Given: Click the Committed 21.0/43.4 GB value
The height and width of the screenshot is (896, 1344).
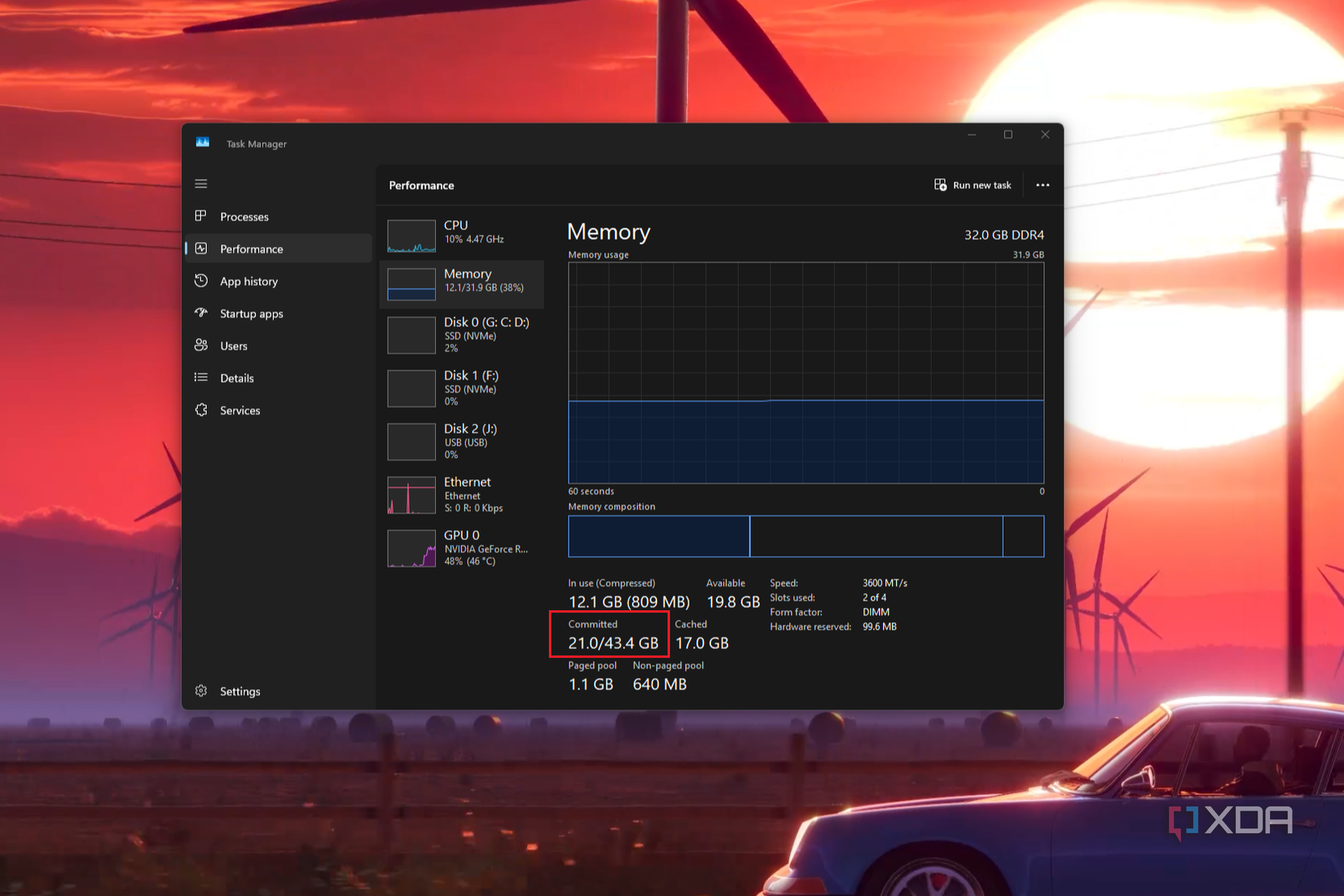Looking at the screenshot, I should tap(613, 643).
